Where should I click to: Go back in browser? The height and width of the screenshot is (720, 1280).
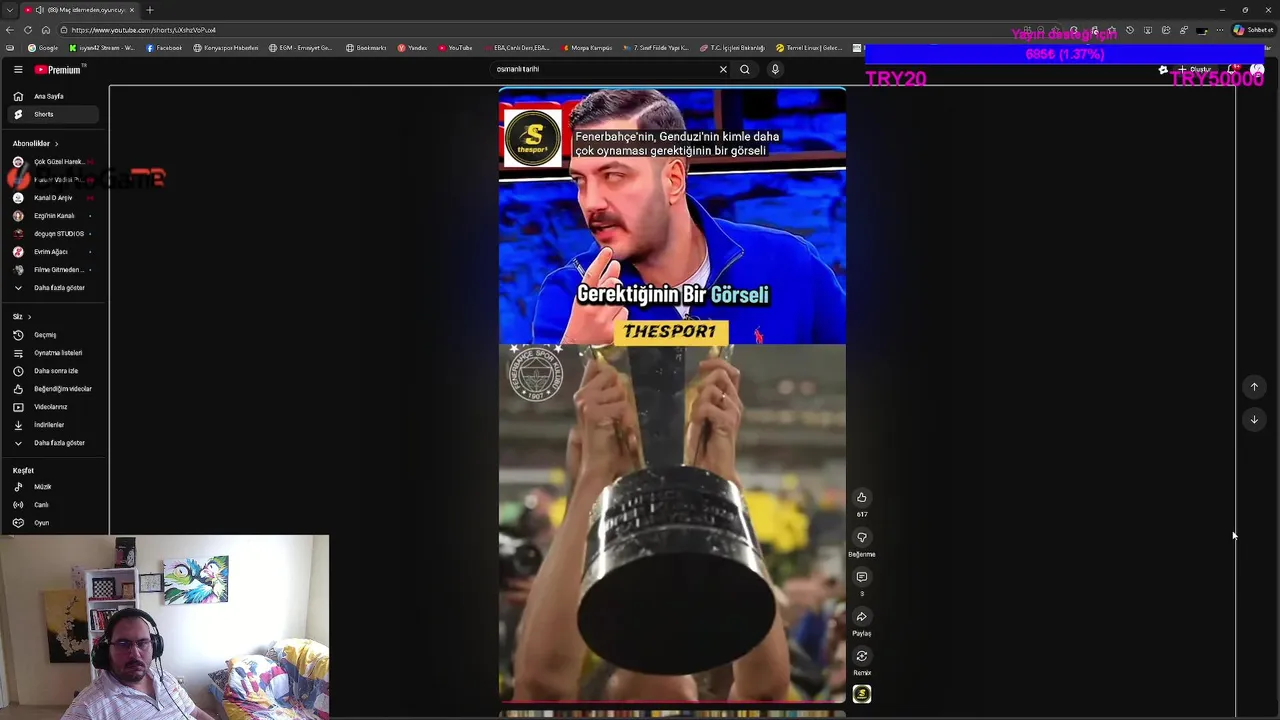pos(10,30)
